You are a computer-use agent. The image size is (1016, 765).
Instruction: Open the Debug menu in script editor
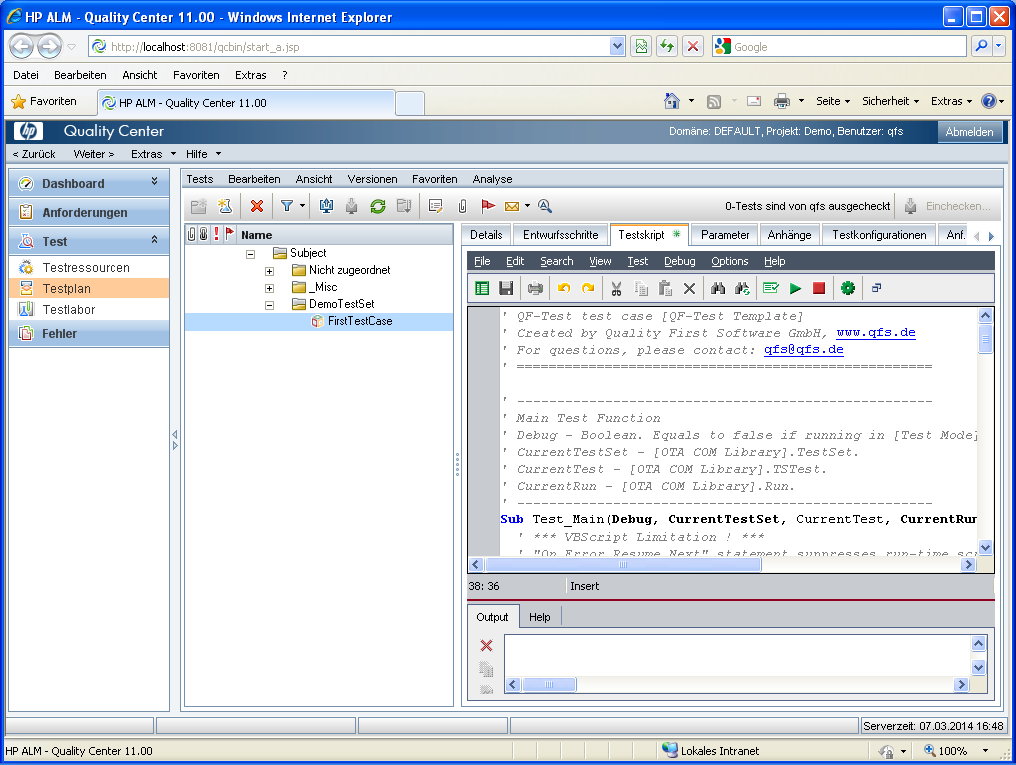(679, 261)
